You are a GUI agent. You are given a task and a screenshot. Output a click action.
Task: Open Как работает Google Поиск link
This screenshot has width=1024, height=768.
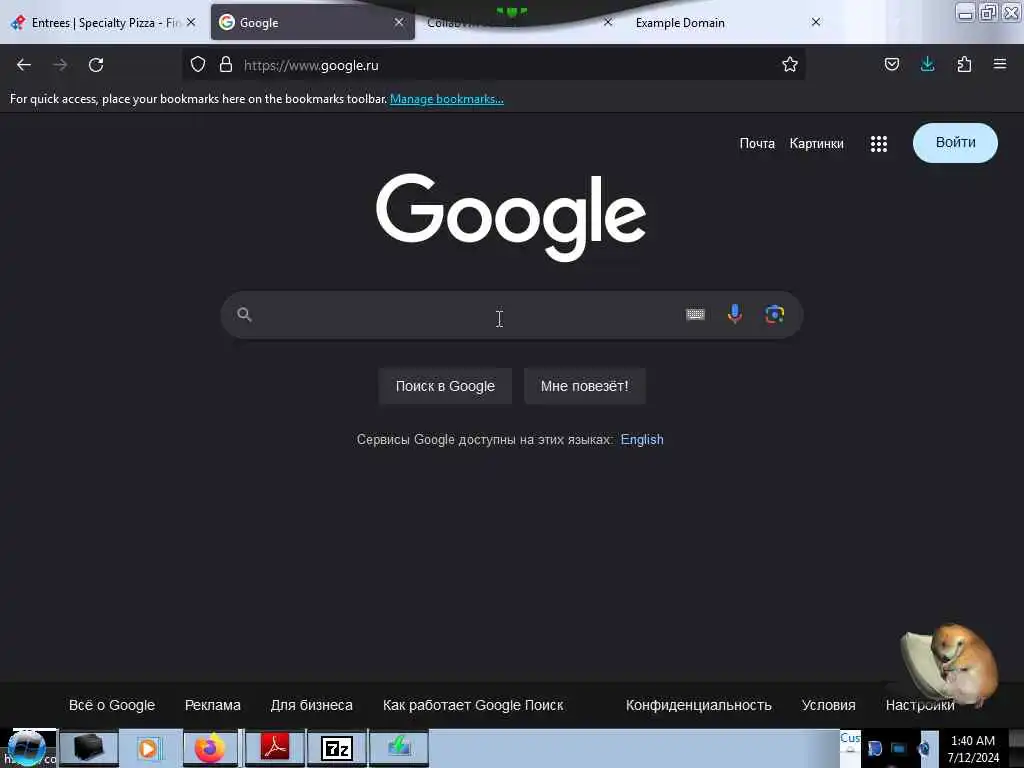tap(473, 705)
